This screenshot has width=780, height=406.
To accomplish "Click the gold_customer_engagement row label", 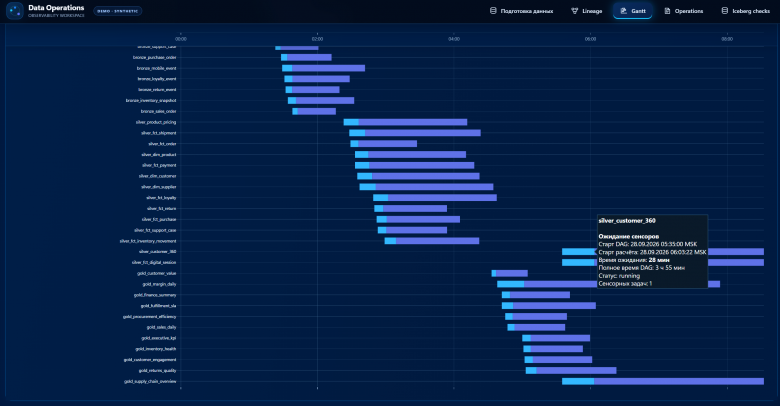I will click(x=150, y=360).
